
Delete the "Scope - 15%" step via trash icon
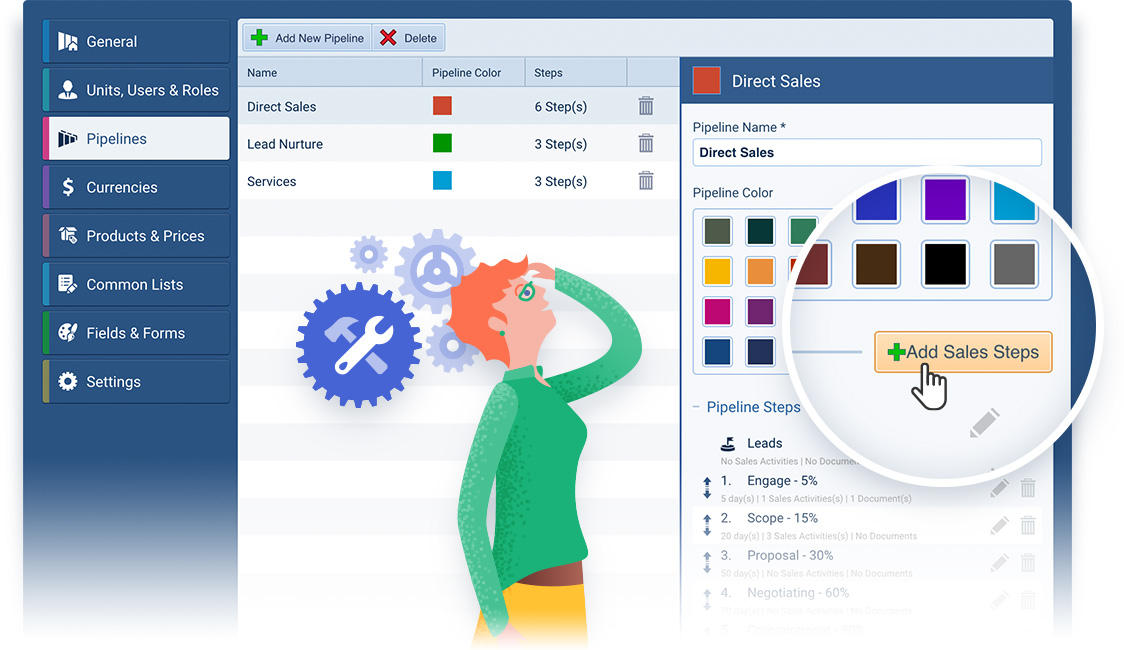click(x=1028, y=524)
